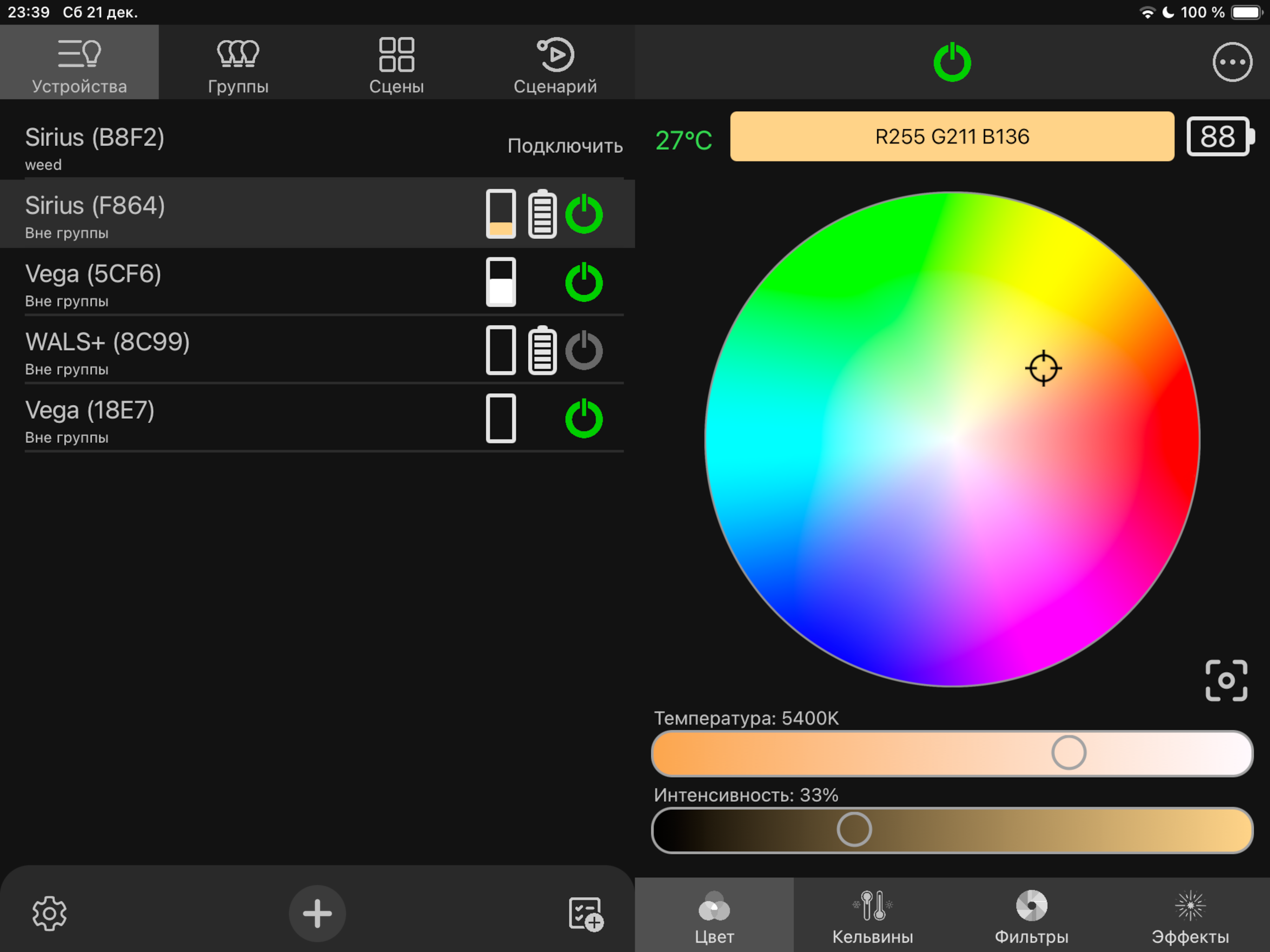1270x952 pixels.
Task: Click the Интенсивность slider handle
Action: click(x=854, y=829)
